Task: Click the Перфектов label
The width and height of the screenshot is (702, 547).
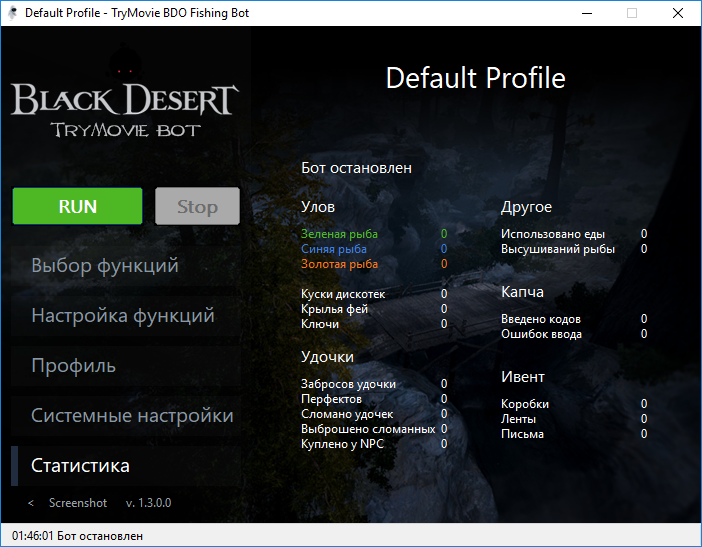Action: click(331, 399)
